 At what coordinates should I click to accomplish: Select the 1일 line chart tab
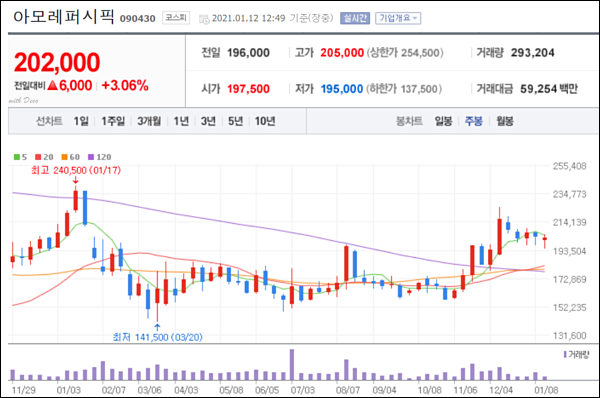(x=81, y=121)
